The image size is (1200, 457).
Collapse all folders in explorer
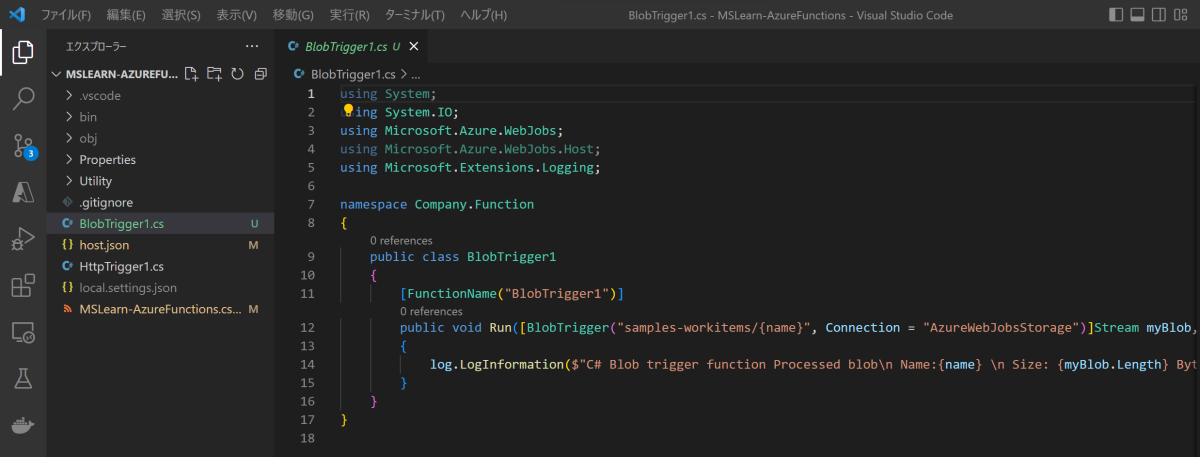coord(260,74)
